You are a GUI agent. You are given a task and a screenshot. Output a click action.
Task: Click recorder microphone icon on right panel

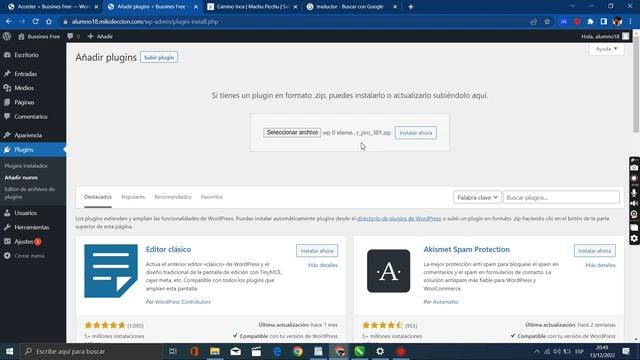pyautogui.click(x=634, y=192)
